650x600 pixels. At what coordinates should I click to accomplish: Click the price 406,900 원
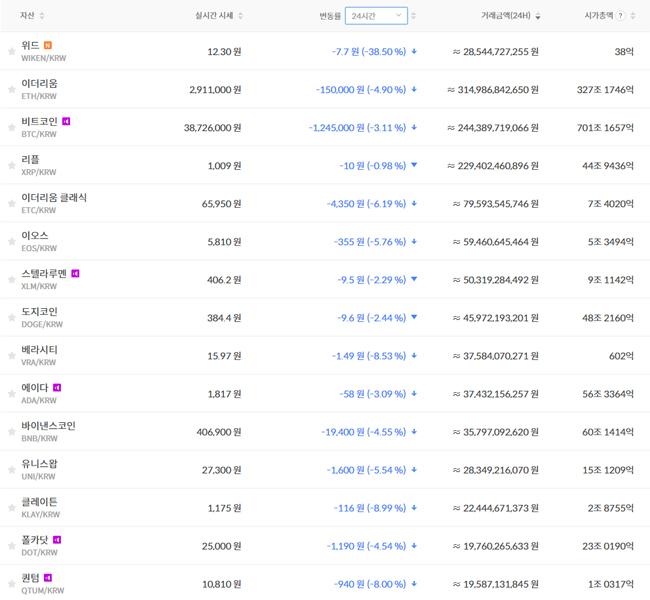pyautogui.click(x=219, y=432)
